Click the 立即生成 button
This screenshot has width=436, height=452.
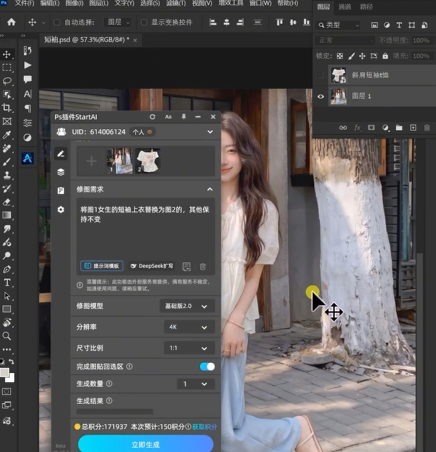[146, 444]
